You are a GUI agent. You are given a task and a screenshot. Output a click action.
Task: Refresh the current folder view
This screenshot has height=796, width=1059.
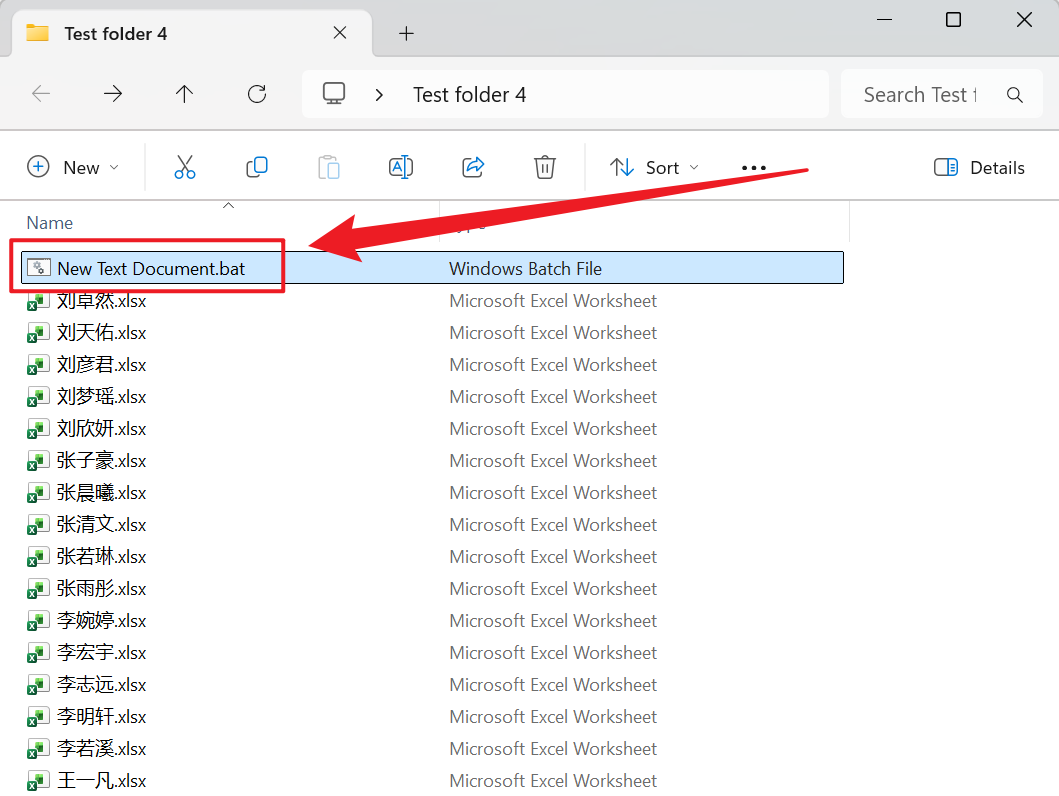(257, 94)
